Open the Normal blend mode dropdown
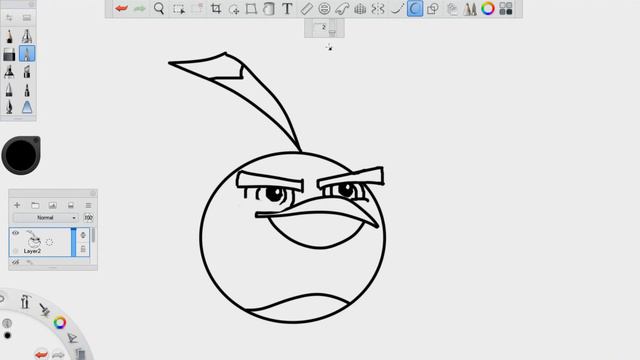640x360 pixels. tap(45, 218)
